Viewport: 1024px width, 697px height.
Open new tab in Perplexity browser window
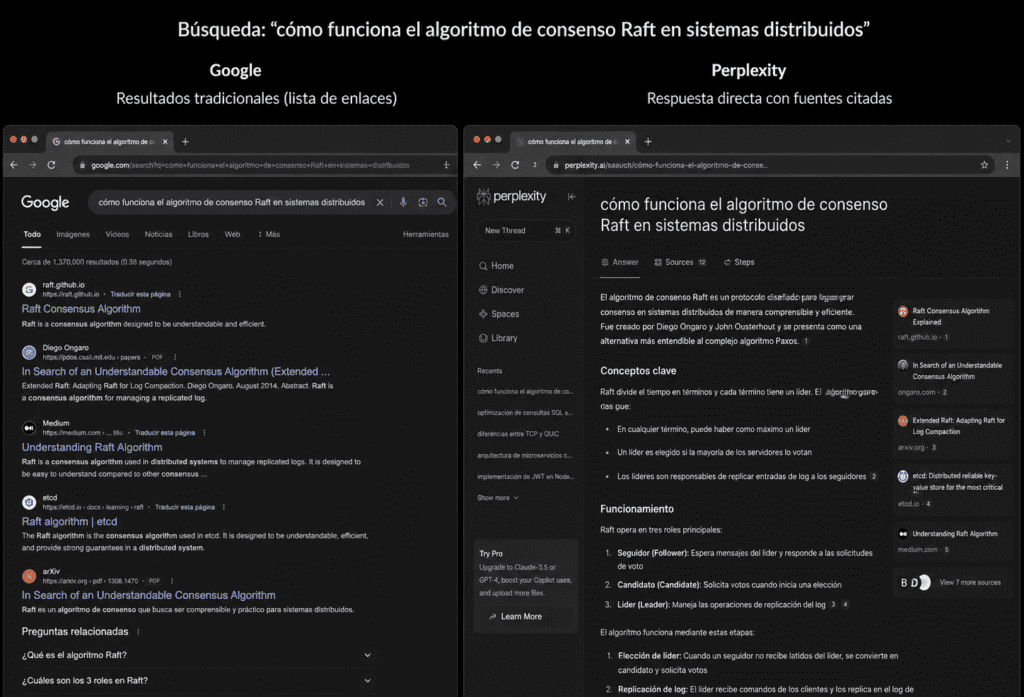coord(648,142)
